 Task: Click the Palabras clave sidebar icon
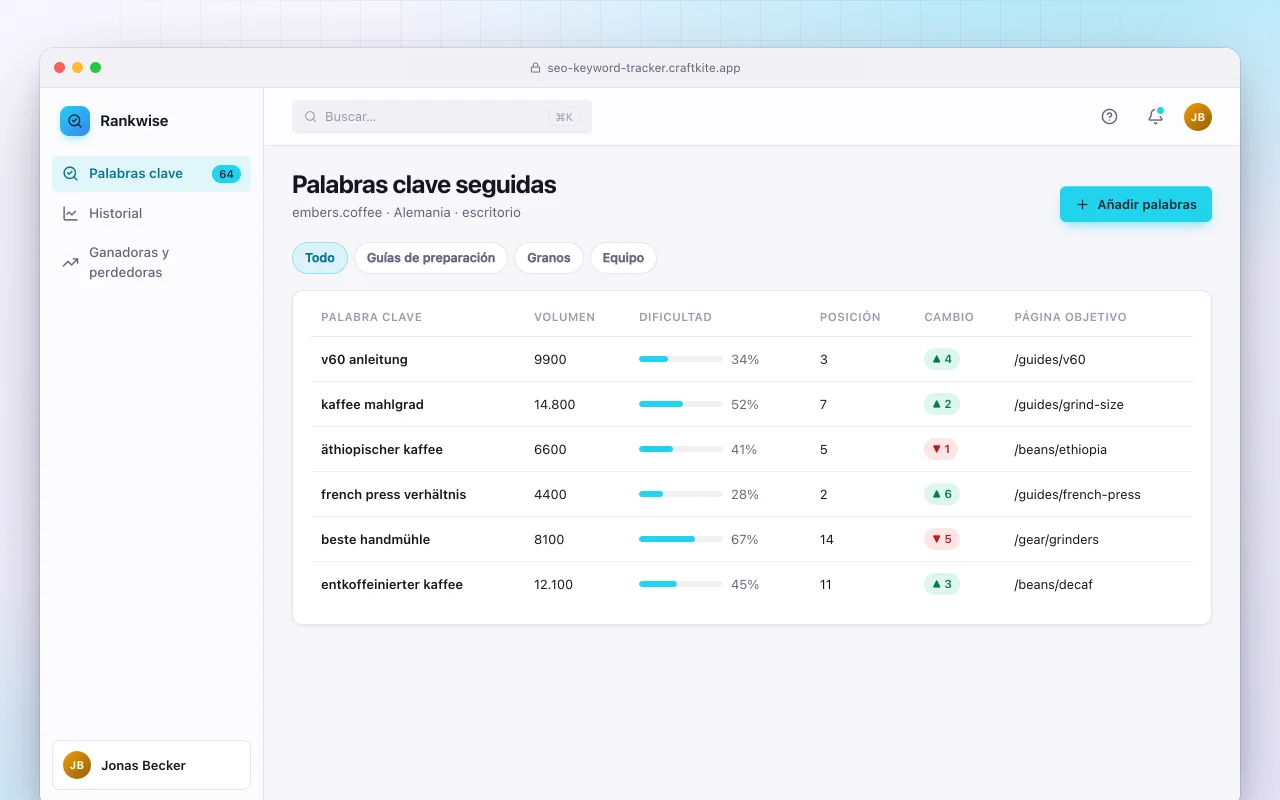pyautogui.click(x=70, y=174)
